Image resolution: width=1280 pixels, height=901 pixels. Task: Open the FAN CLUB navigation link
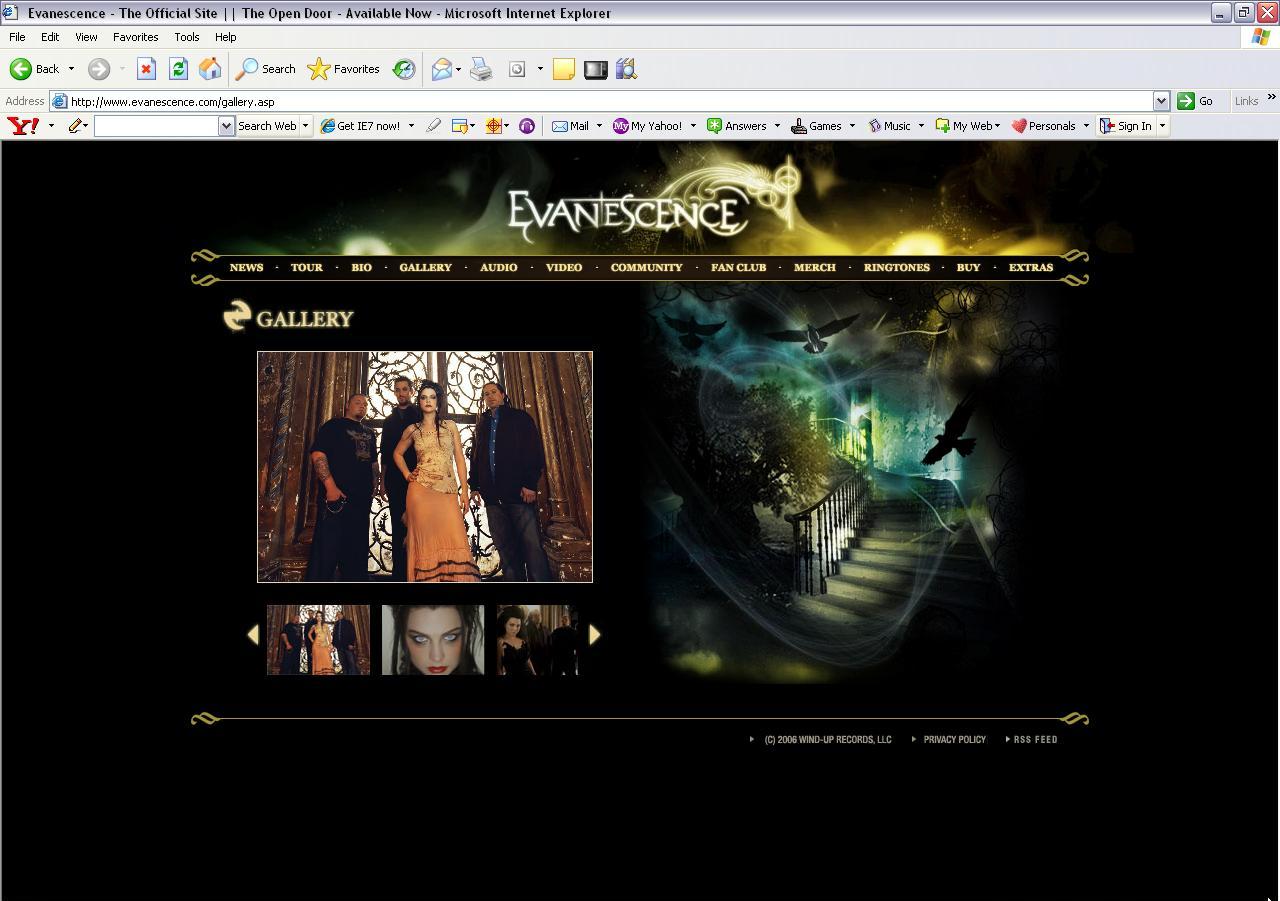click(738, 268)
